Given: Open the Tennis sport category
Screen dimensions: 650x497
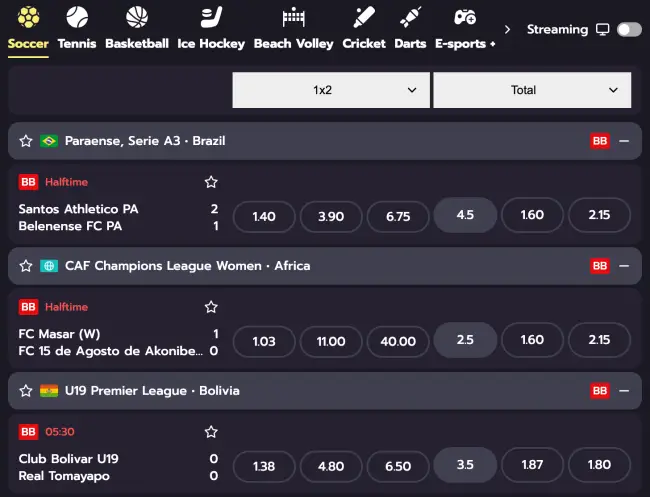Looking at the screenshot, I should tap(77, 18).
